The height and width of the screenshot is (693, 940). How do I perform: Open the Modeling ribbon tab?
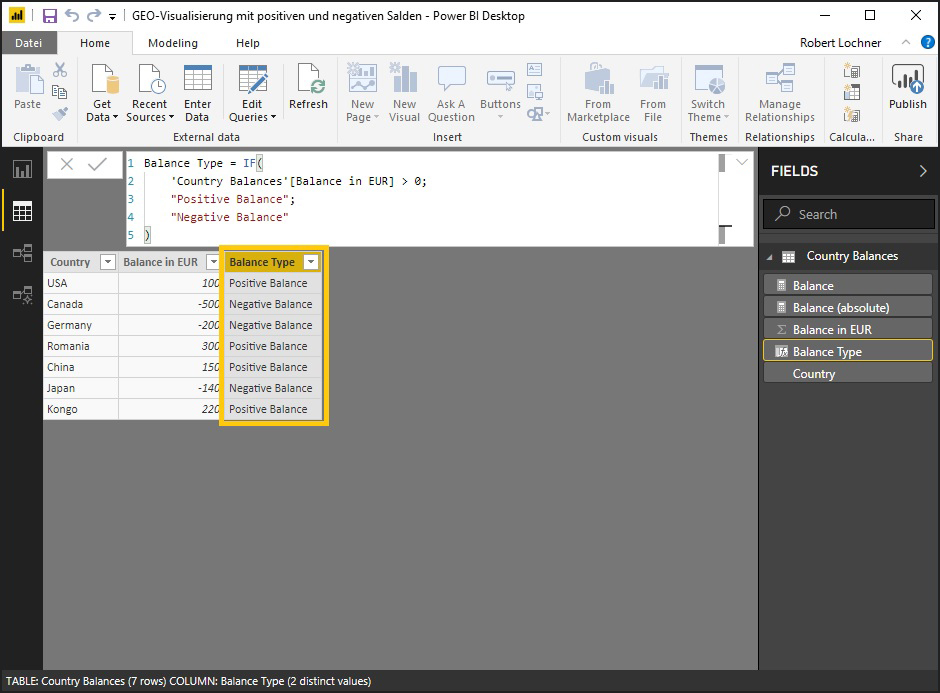point(173,43)
